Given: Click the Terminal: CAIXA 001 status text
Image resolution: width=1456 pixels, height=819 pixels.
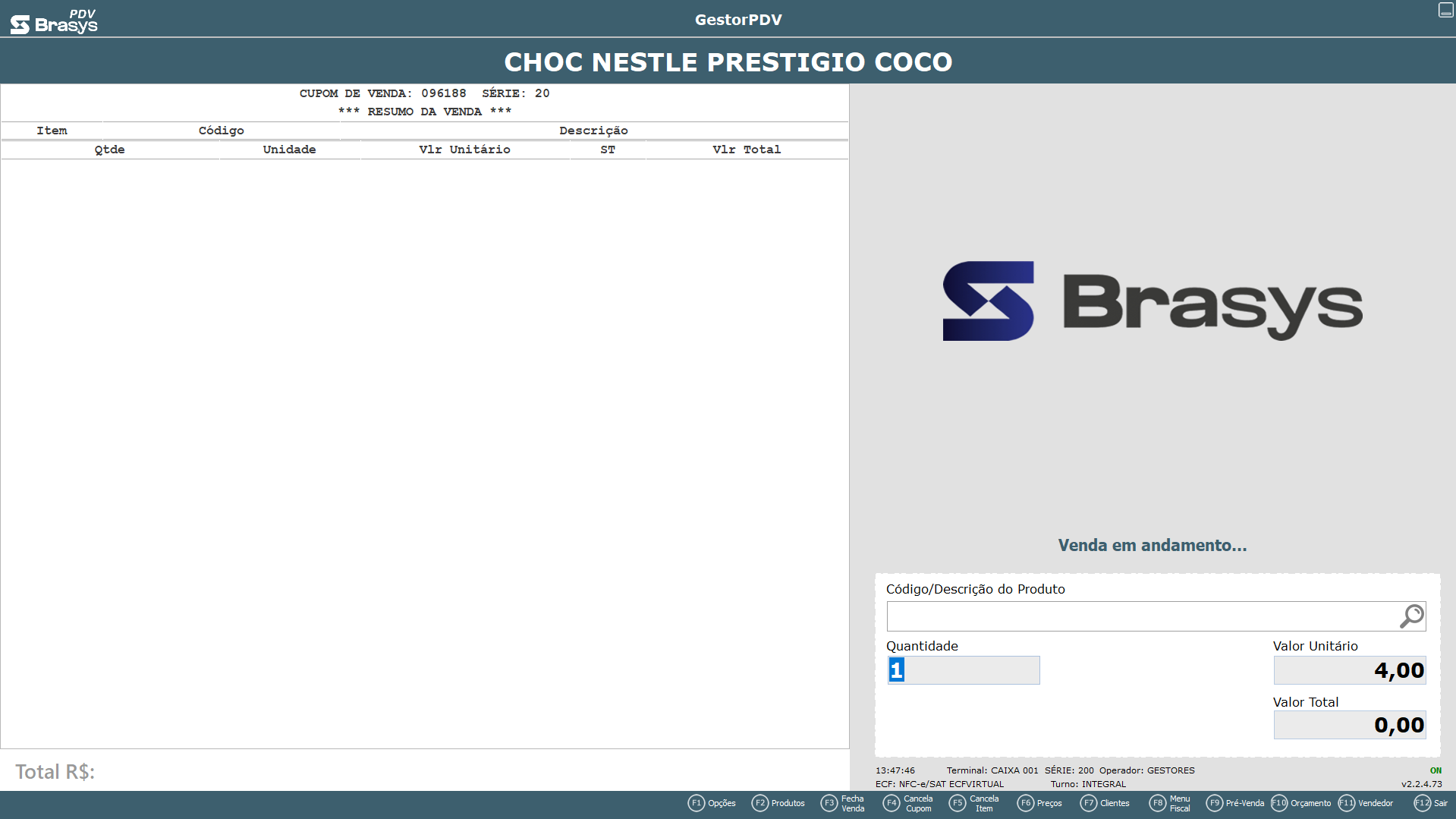Looking at the screenshot, I should [x=992, y=770].
